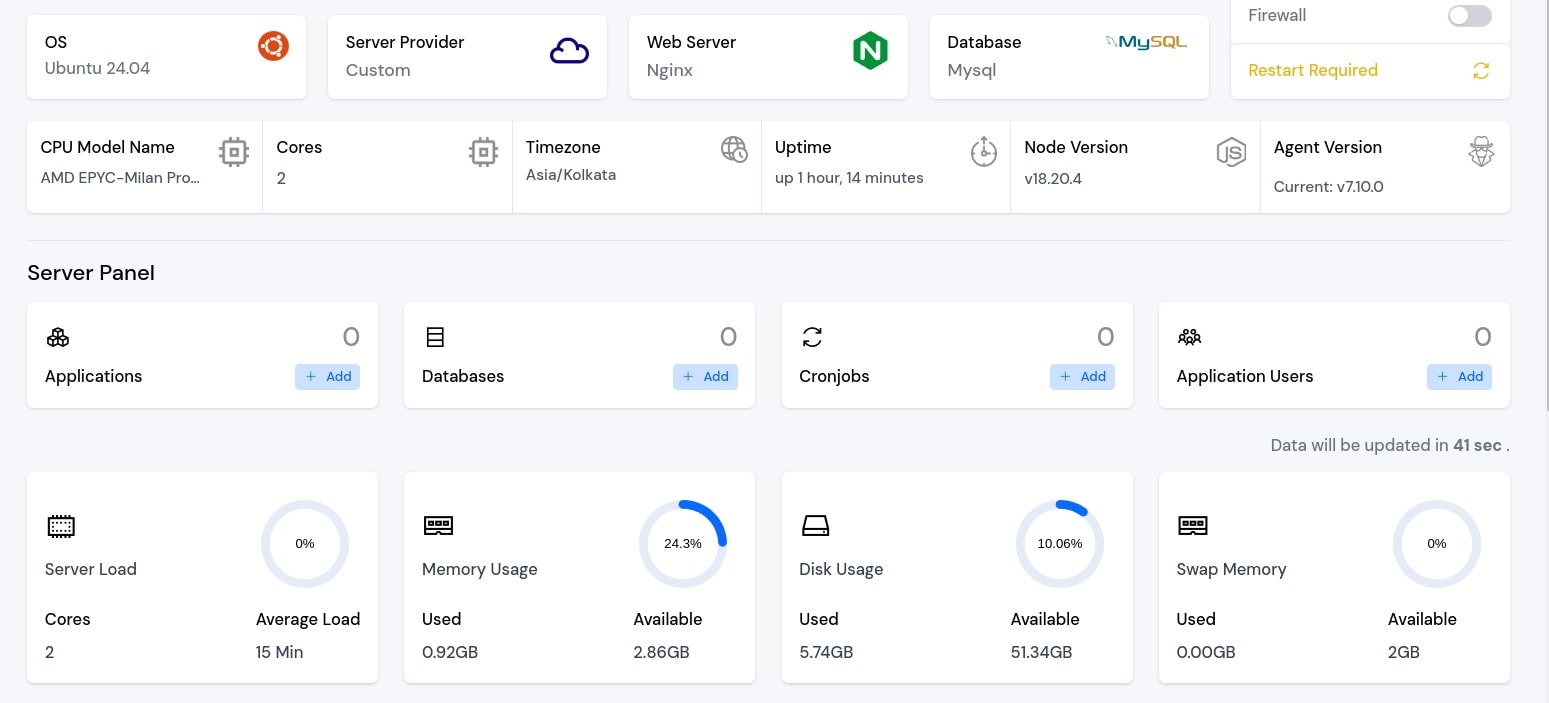Click the Memory Usage 24.3% gauge
The width and height of the screenshot is (1549, 703).
(683, 544)
